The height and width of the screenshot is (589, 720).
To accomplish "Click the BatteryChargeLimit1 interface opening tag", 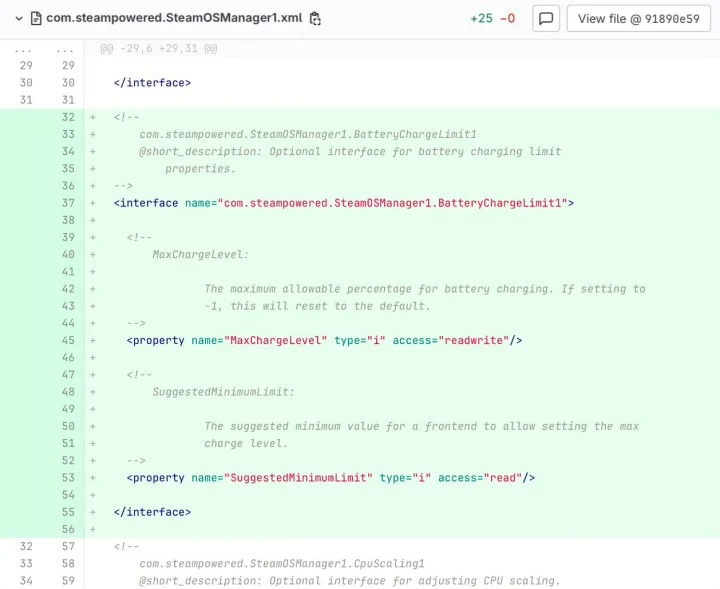I will pyautogui.click(x=343, y=203).
